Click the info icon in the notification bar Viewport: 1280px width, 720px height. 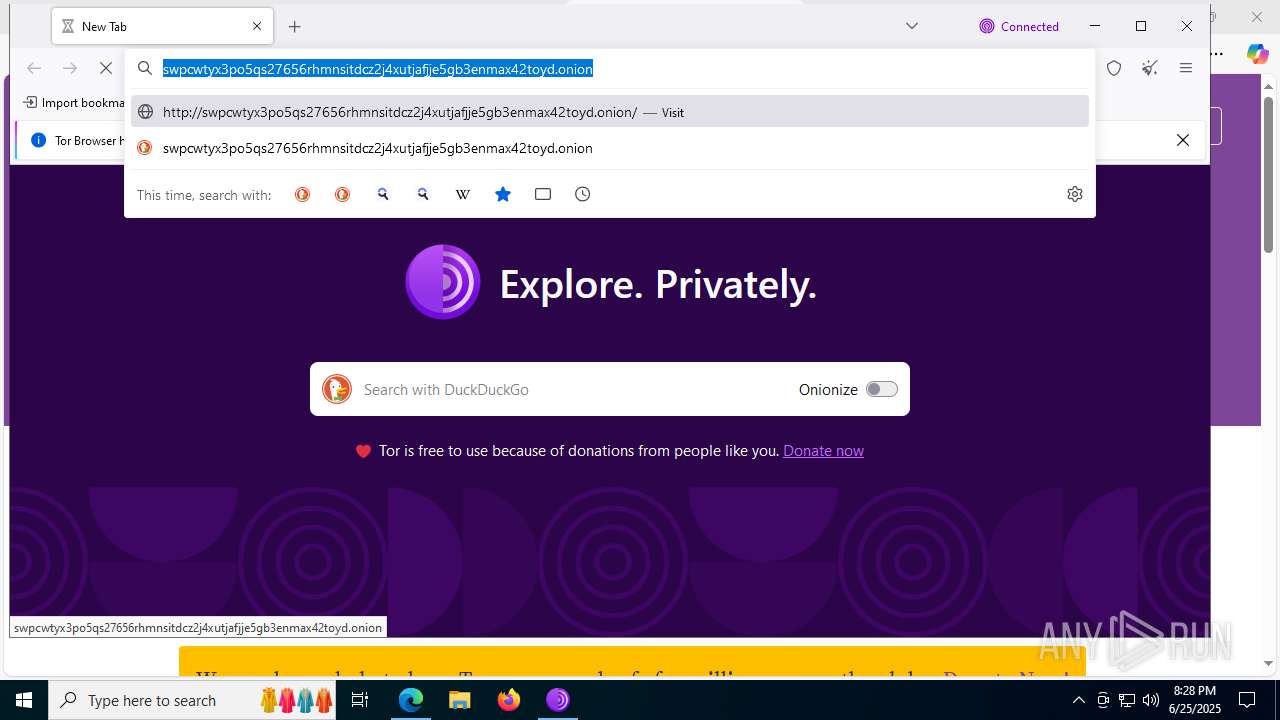tap(38, 140)
